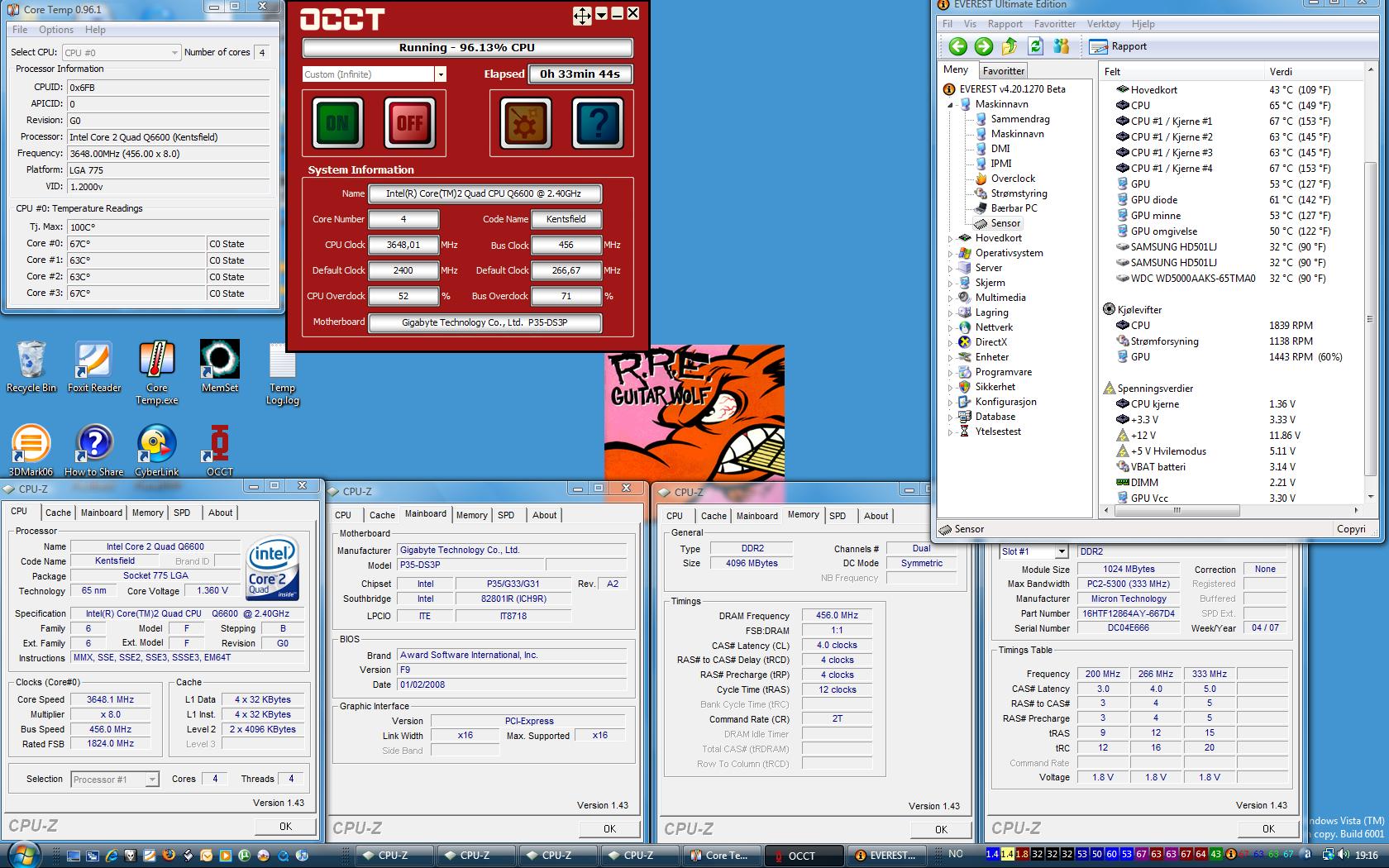Click the OCCT Running 96.13% CPU status bar
The image size is (1389, 868).
pos(467,48)
